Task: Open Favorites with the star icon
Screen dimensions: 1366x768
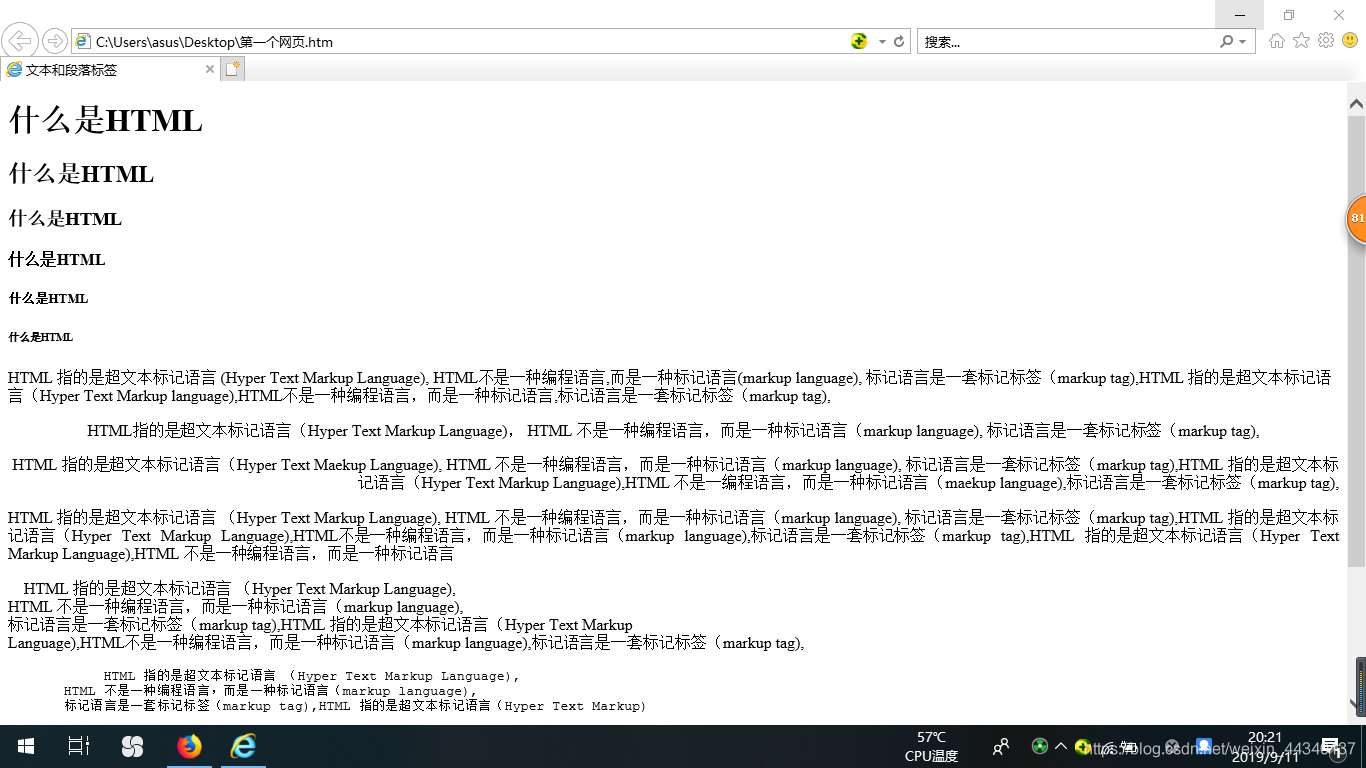Action: [1301, 41]
